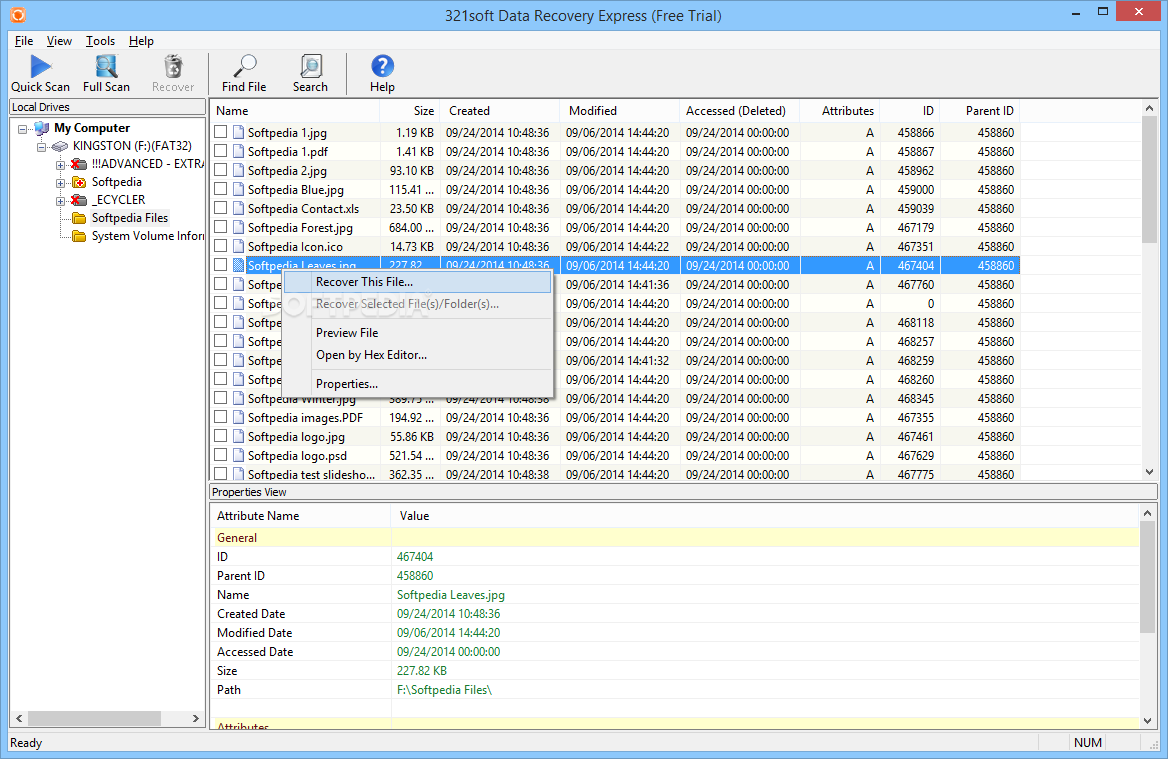
Task: Tick the checkbox for Softpedia 2.jpg
Action: (220, 170)
